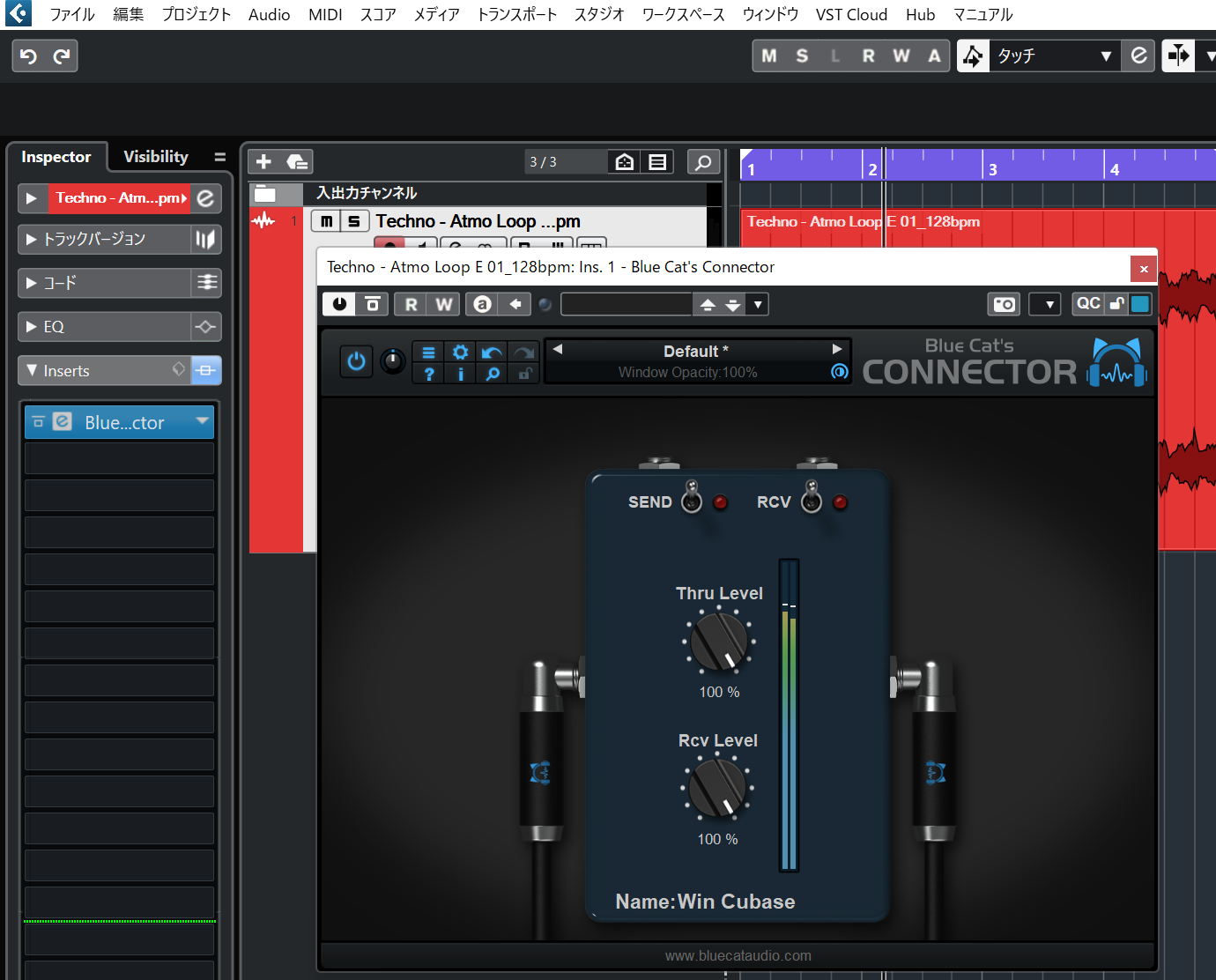This screenshot has height=980, width=1216.
Task: Open the MIDI menu
Action: pyautogui.click(x=325, y=14)
